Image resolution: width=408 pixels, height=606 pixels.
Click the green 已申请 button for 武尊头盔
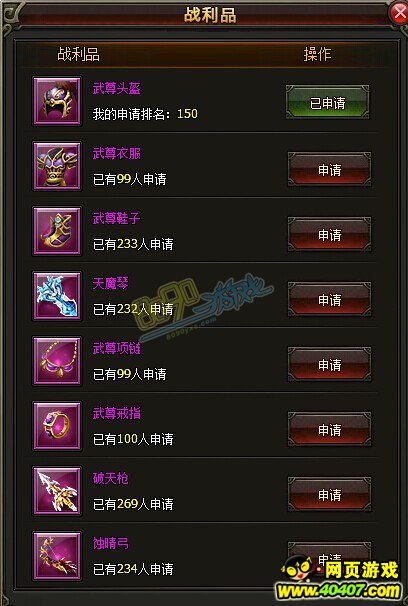coord(328,102)
